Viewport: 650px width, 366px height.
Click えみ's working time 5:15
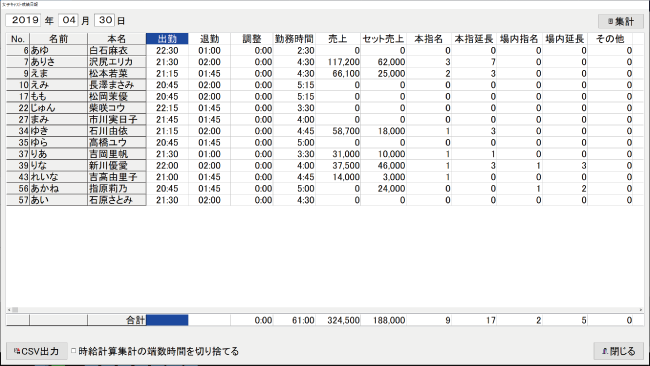coord(306,85)
